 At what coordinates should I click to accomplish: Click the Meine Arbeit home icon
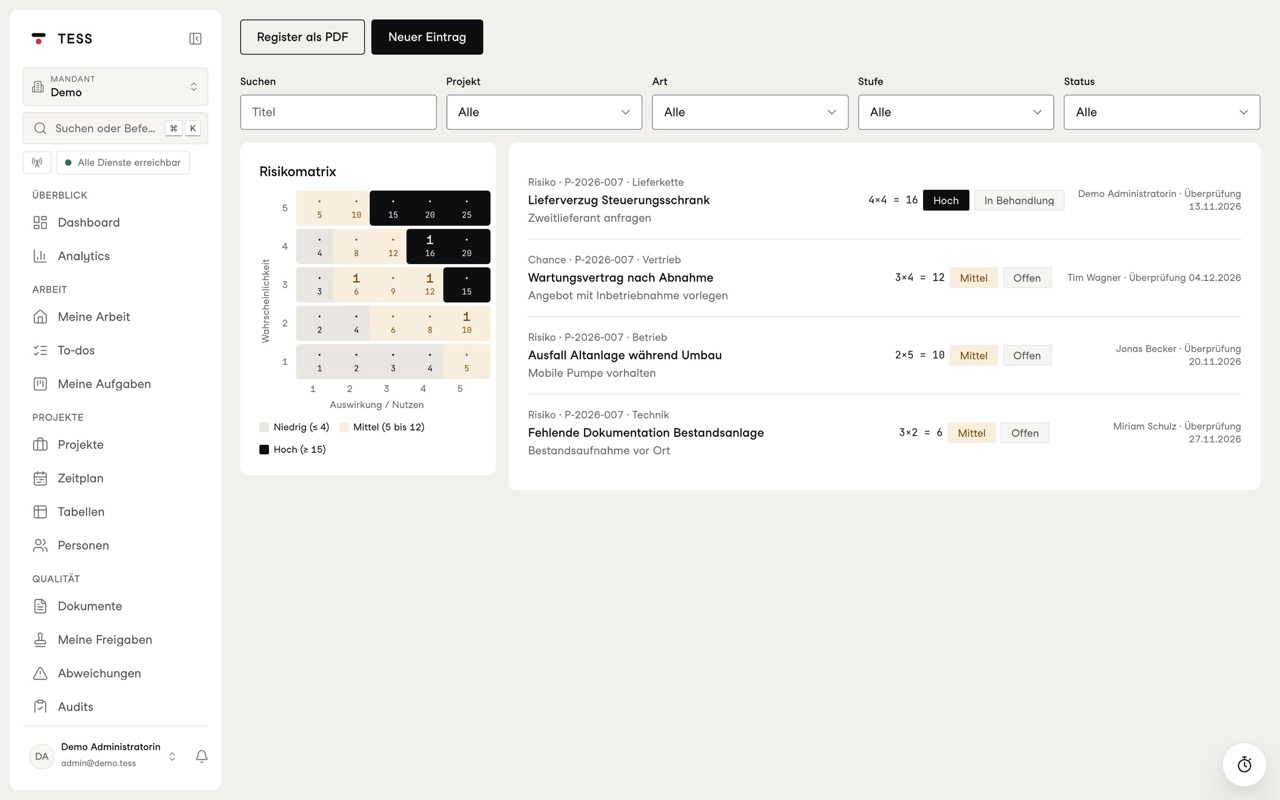tap(40, 317)
